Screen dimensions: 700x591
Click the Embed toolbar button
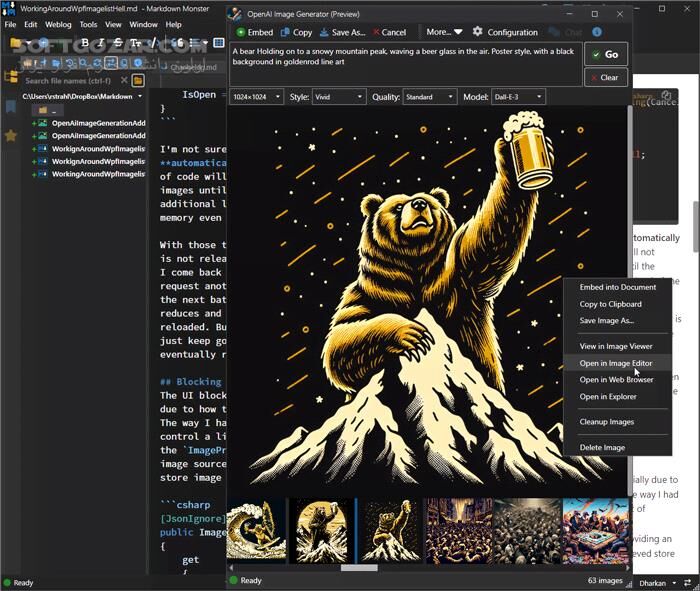(254, 32)
